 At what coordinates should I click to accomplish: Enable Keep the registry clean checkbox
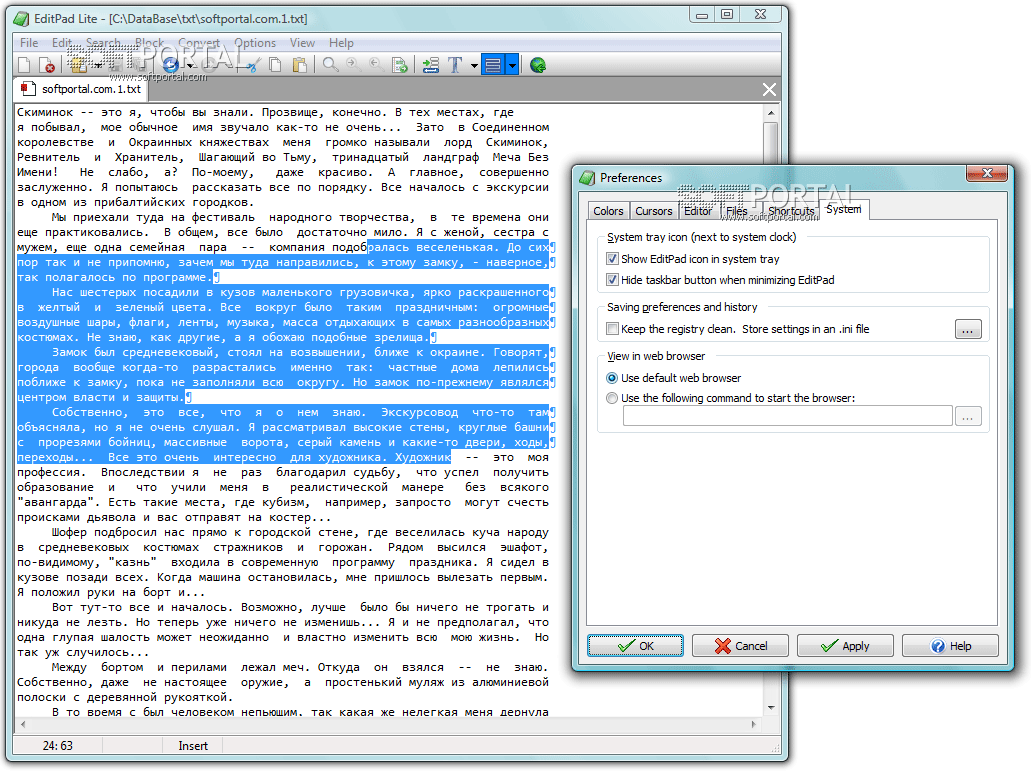click(612, 328)
